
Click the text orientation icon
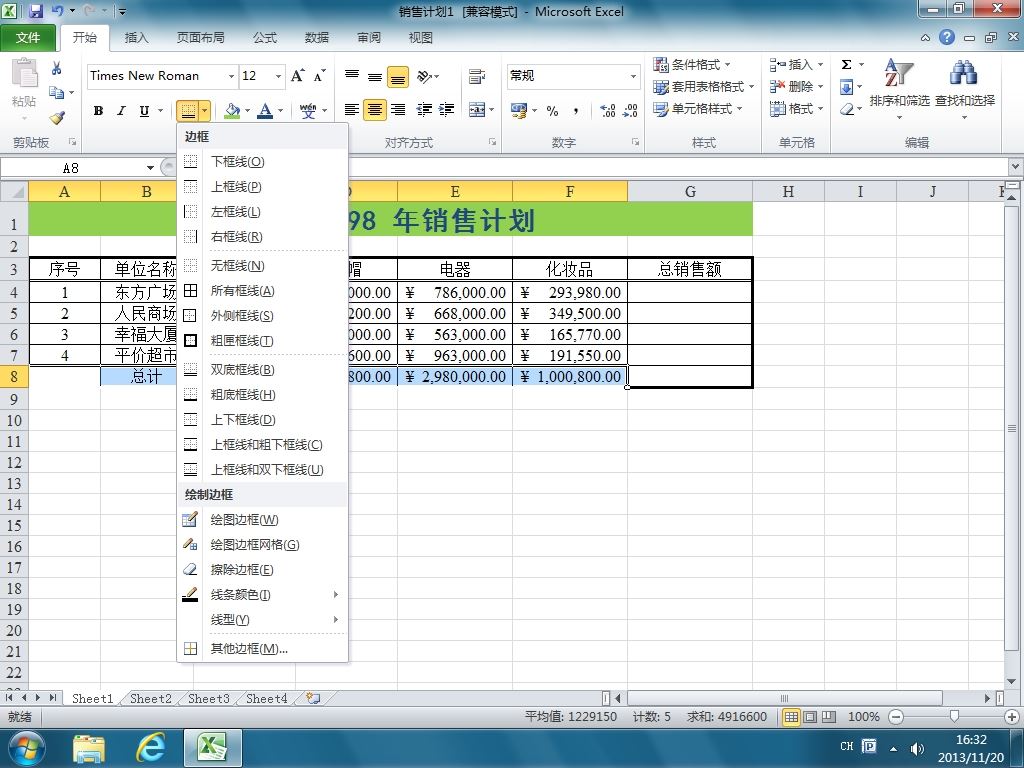pos(424,76)
